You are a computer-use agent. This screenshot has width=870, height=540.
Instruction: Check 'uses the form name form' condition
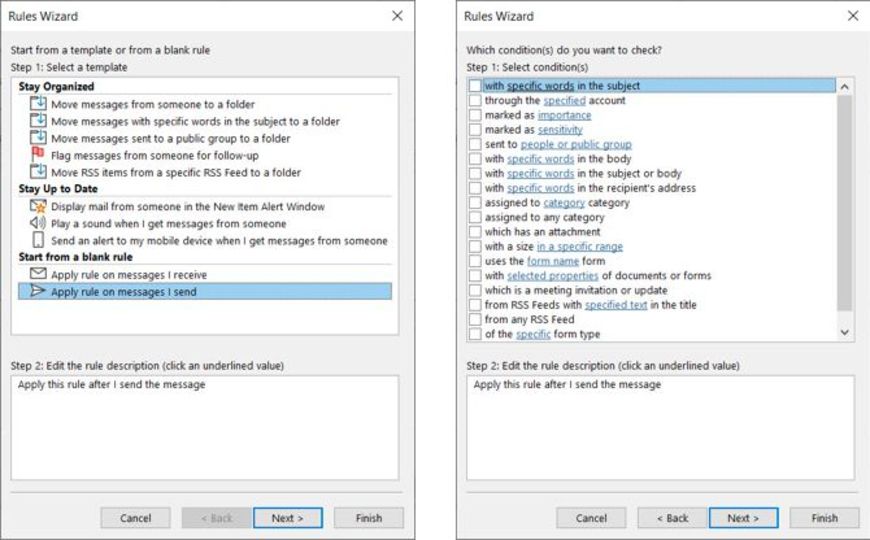[x=475, y=261]
